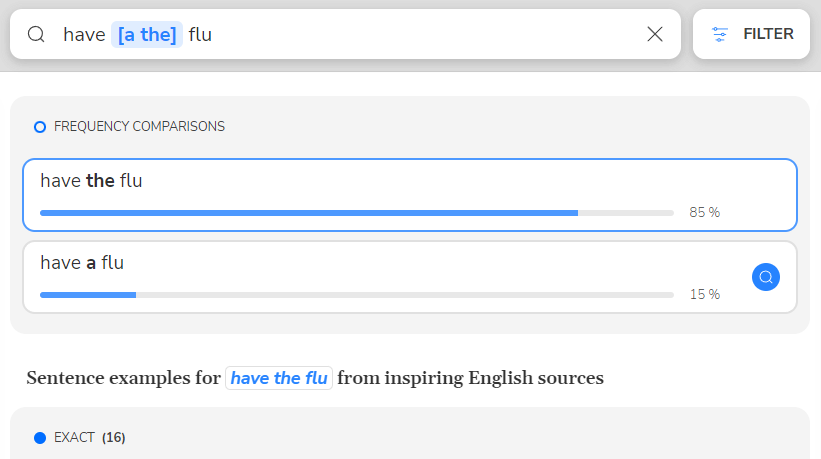Viewport: 821px width, 459px height.
Task: Click the 15% frequency bar
Action: [x=356, y=295]
